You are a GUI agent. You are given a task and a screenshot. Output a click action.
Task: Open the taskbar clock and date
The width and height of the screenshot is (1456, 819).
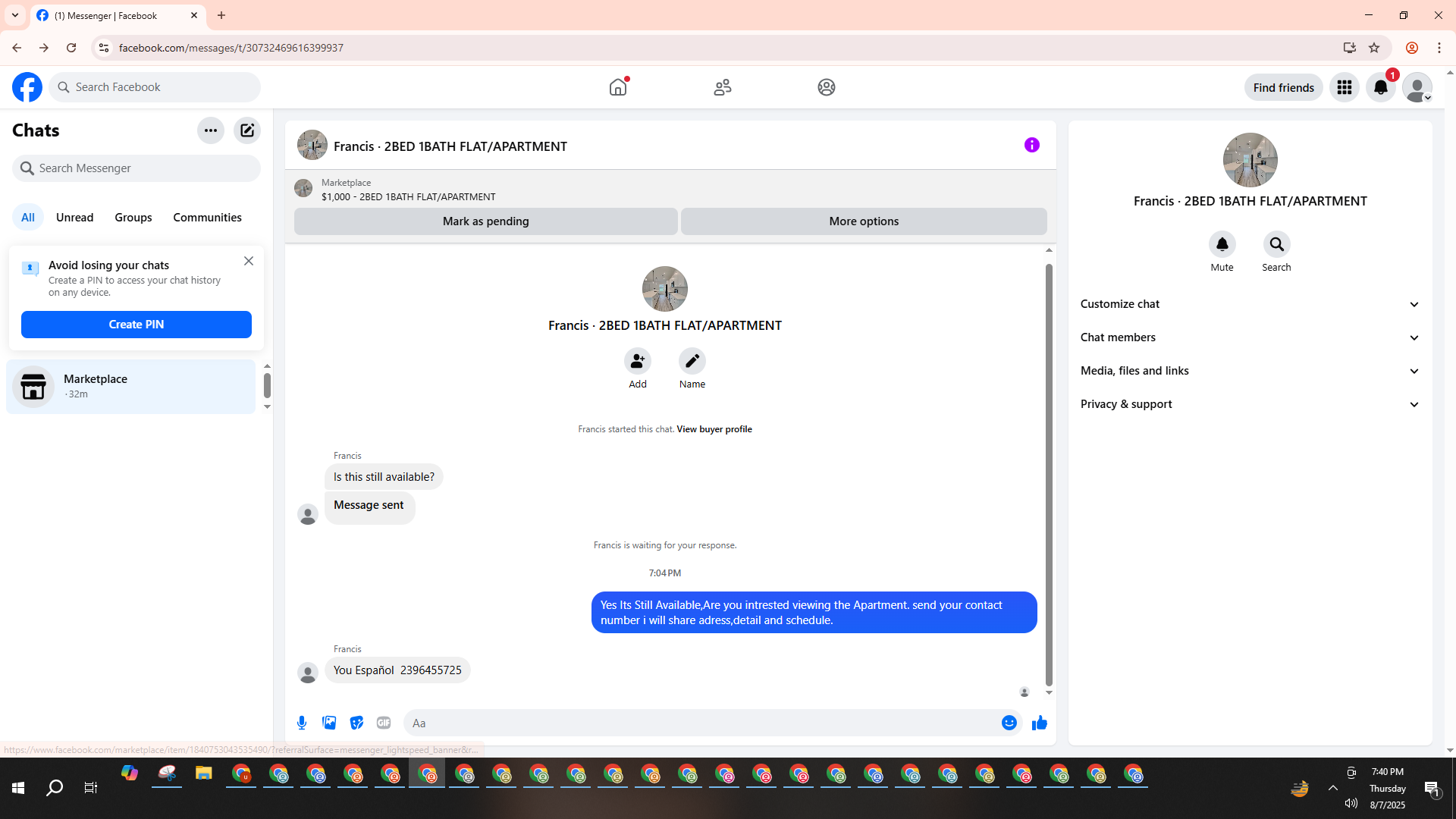point(1388,788)
